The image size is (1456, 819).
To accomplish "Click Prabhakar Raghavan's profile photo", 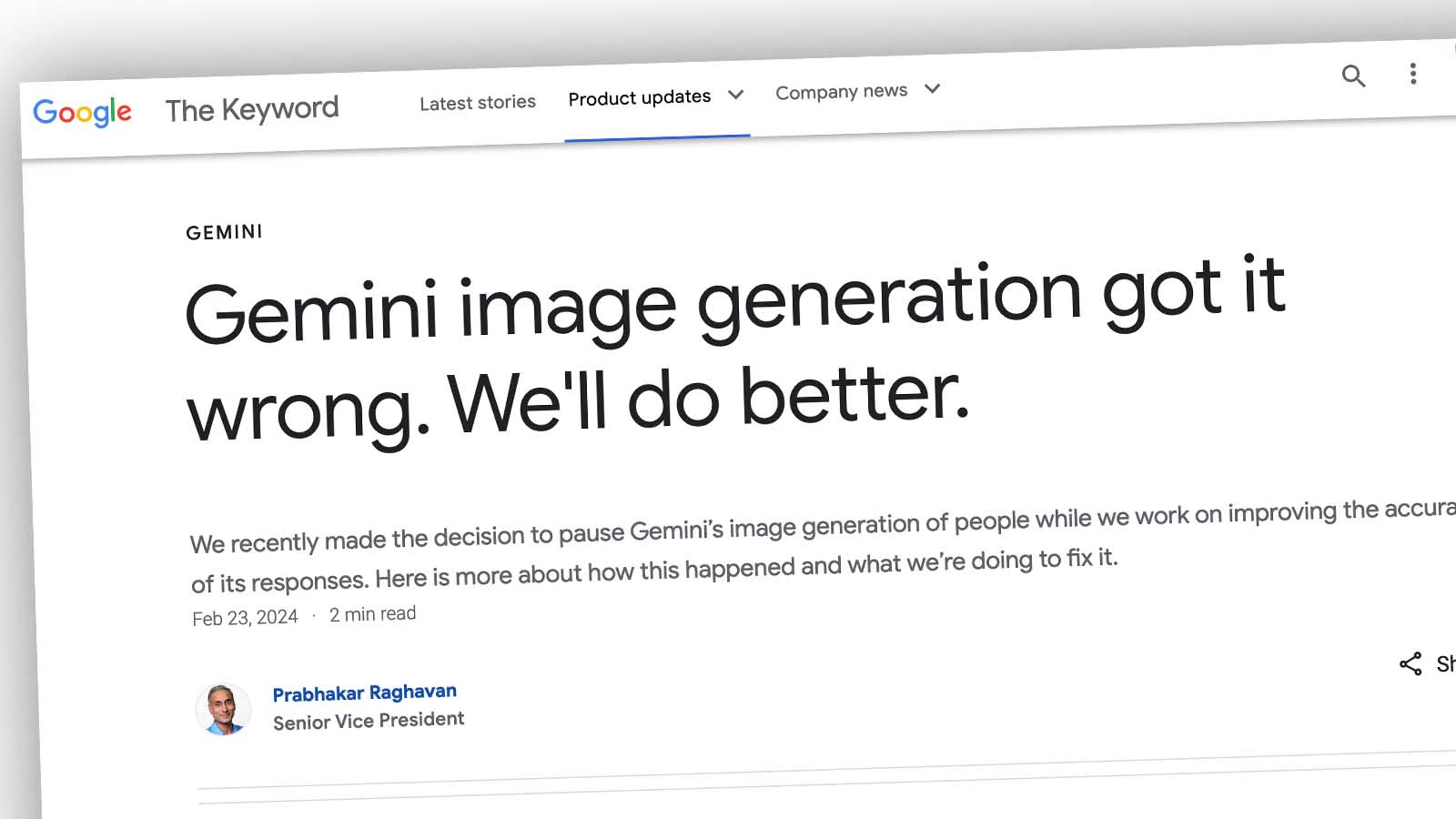I will point(223,710).
